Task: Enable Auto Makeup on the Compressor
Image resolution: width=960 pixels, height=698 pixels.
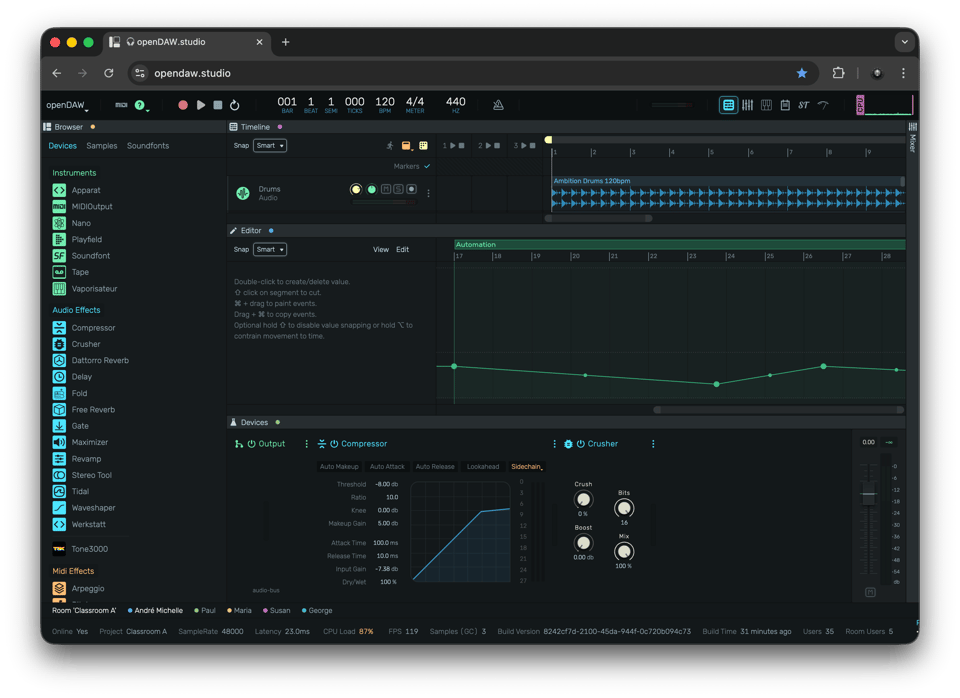Action: [x=339, y=467]
